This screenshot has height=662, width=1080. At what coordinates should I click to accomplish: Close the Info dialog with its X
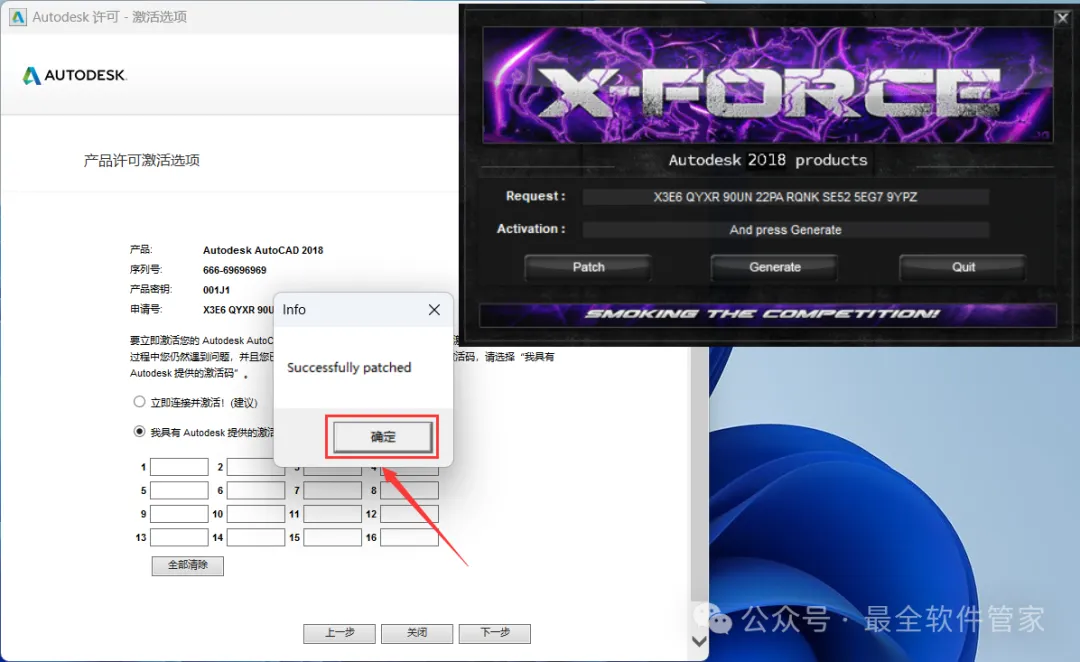tap(434, 310)
